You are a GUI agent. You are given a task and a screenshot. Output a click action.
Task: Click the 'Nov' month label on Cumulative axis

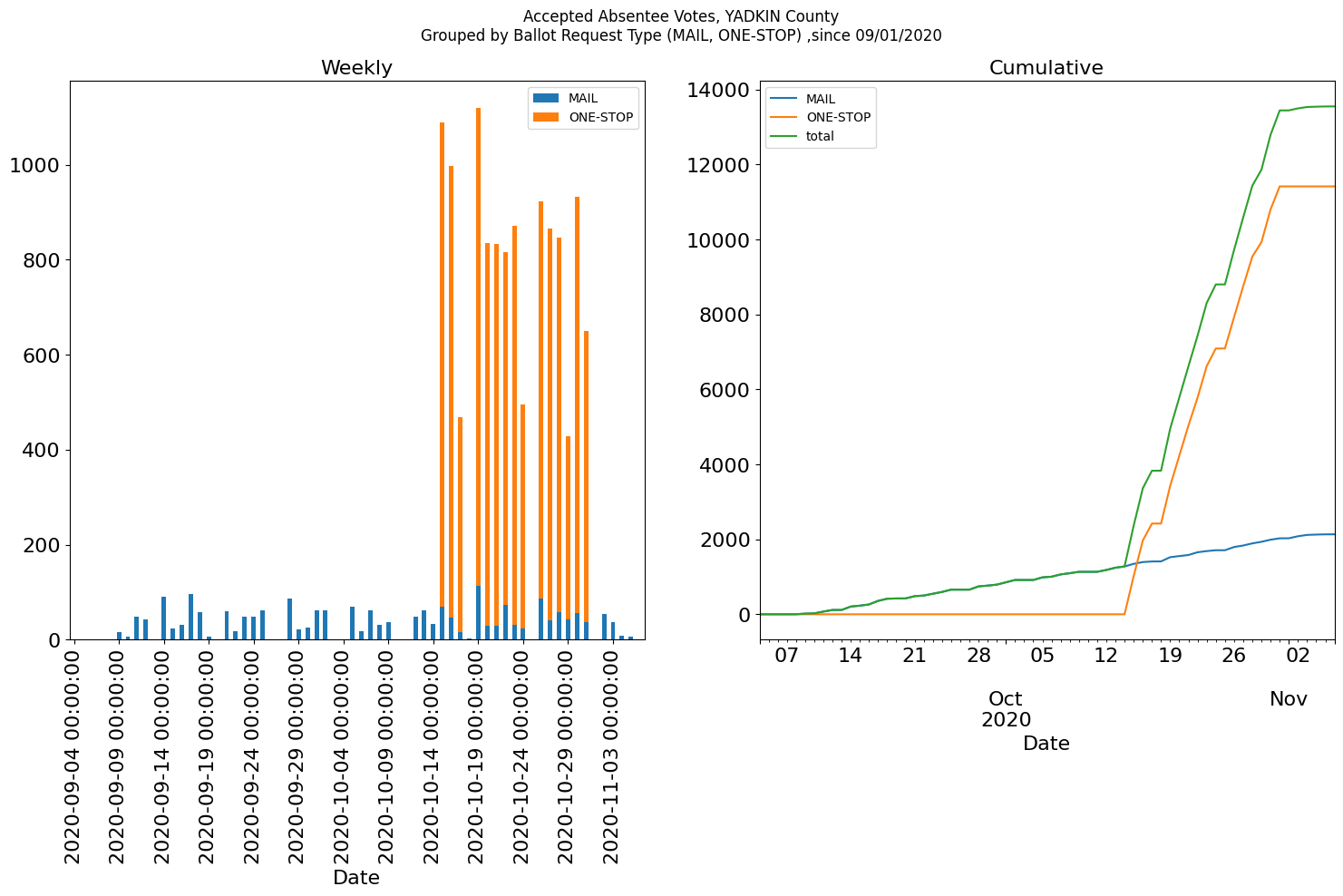pos(1289,699)
